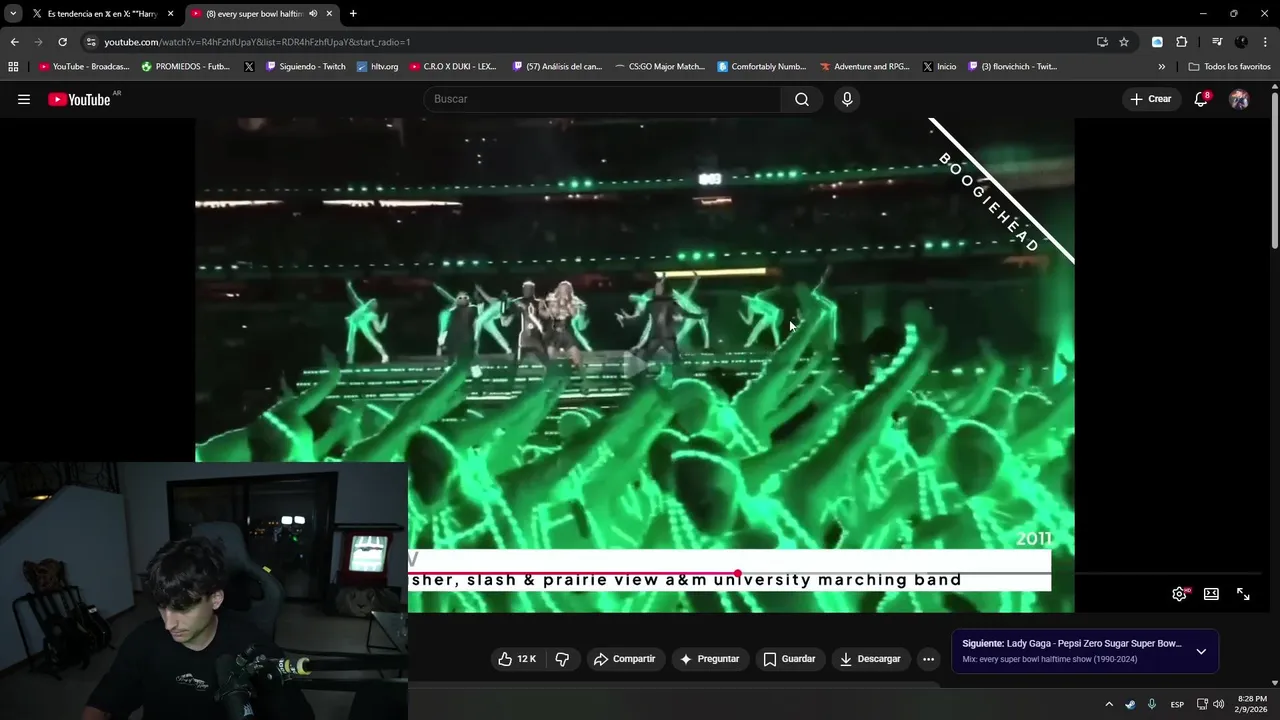Image resolution: width=1280 pixels, height=720 pixels.
Task: Go back in browser history
Action: coord(14,42)
